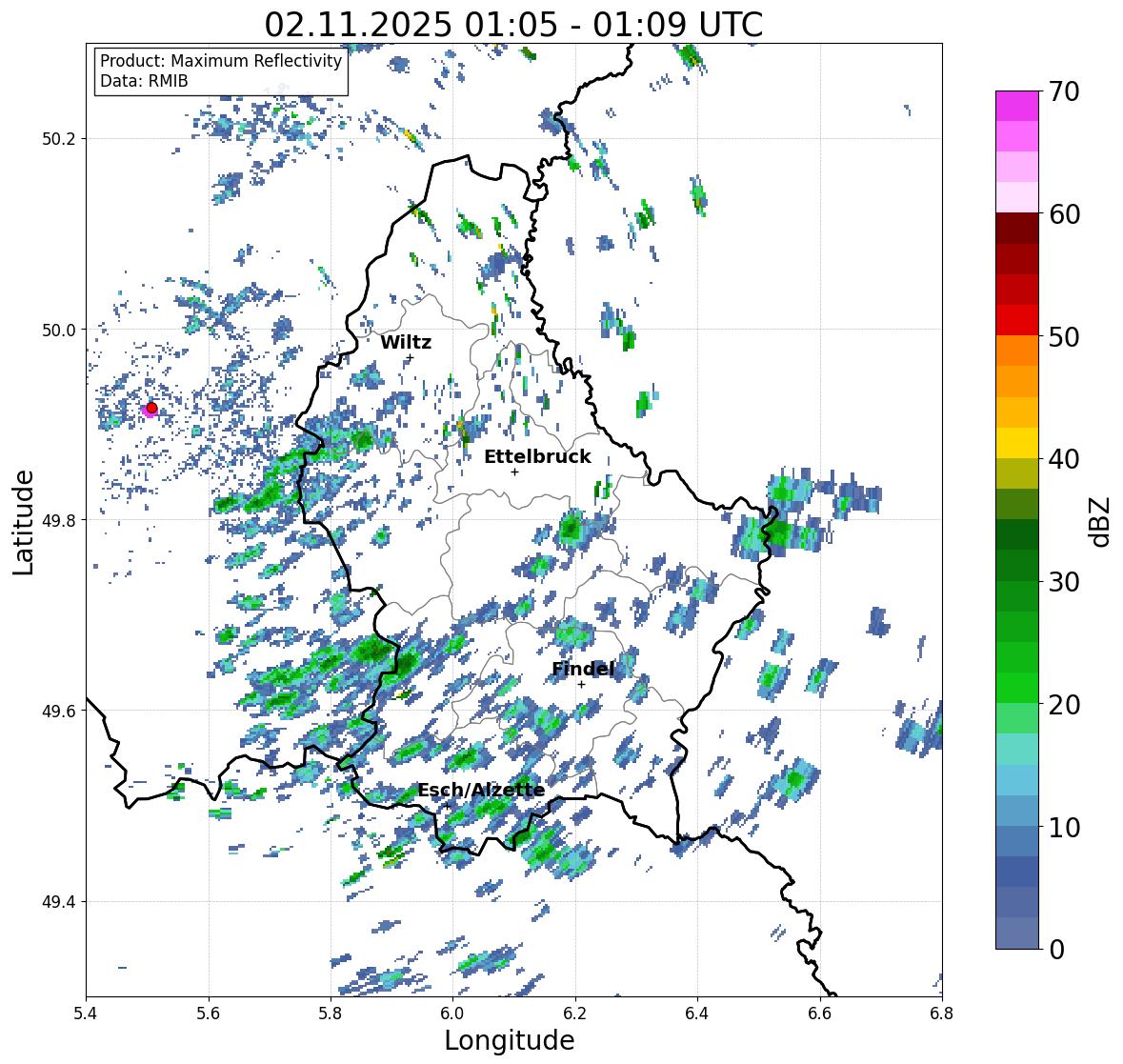
Task: Click the 5.4 longitude tick label
Action: click(x=86, y=1013)
